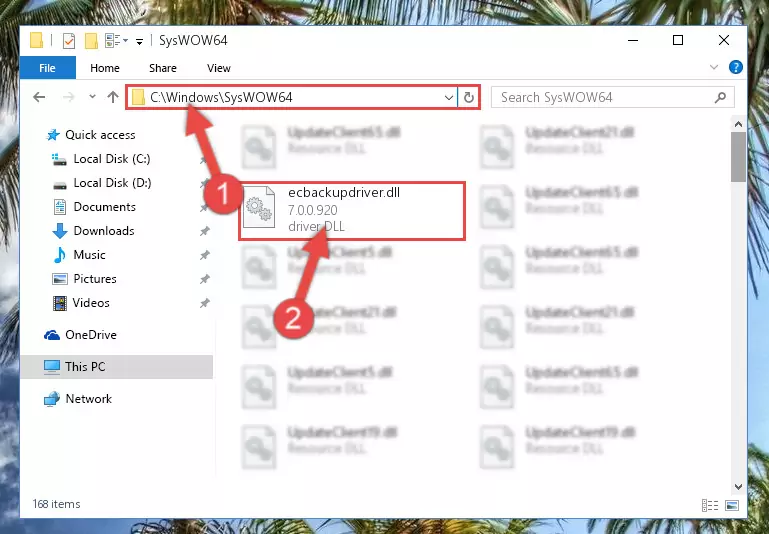Open Music folder in sidebar
Viewport: 769px width, 534px height.
89,255
